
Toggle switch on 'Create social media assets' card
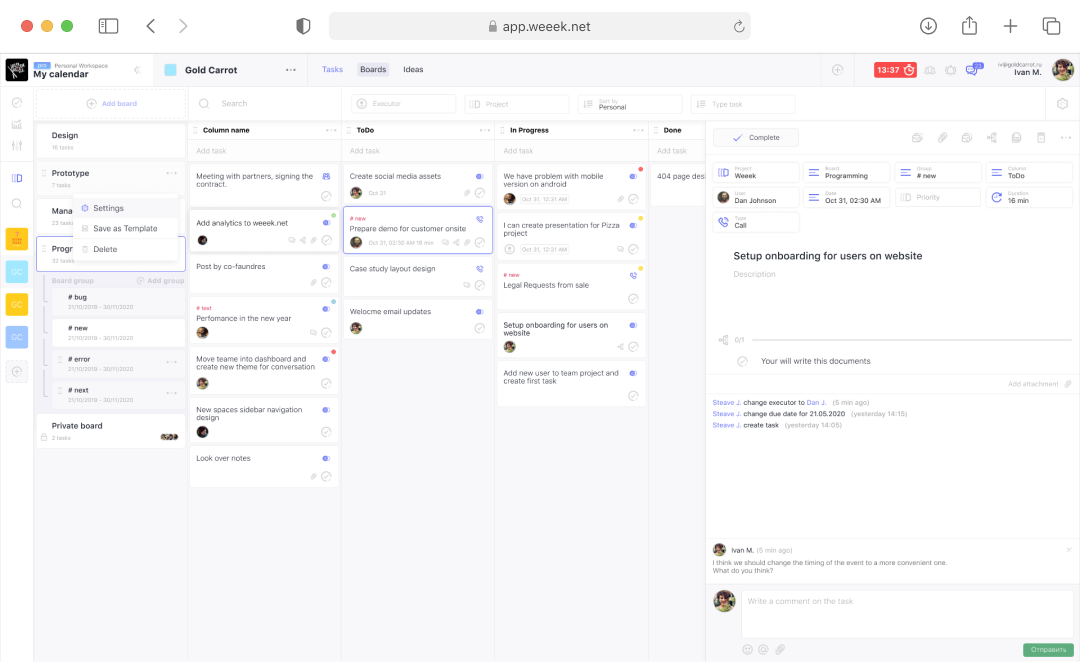(480, 177)
